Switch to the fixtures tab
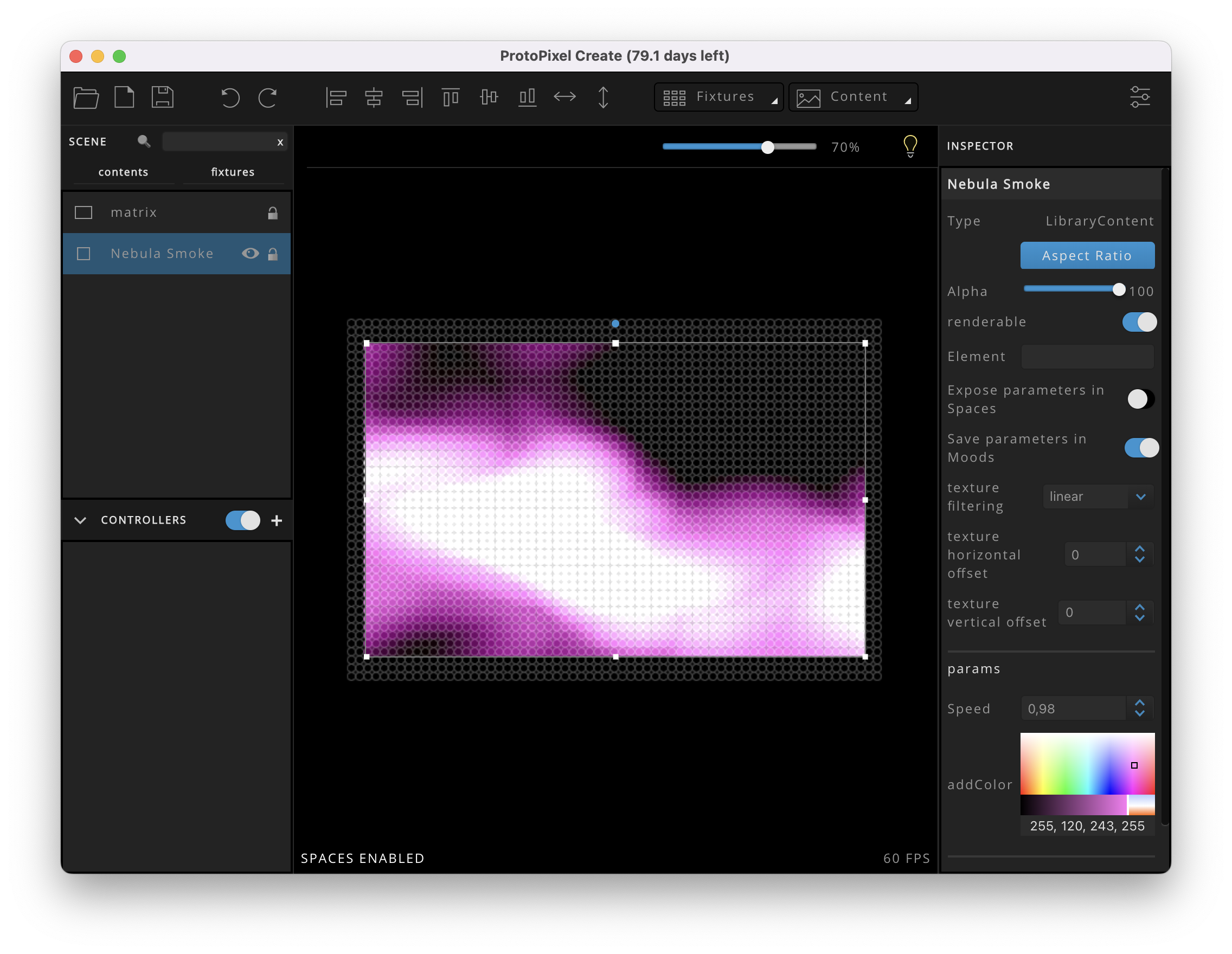1232x954 pixels. coord(233,172)
